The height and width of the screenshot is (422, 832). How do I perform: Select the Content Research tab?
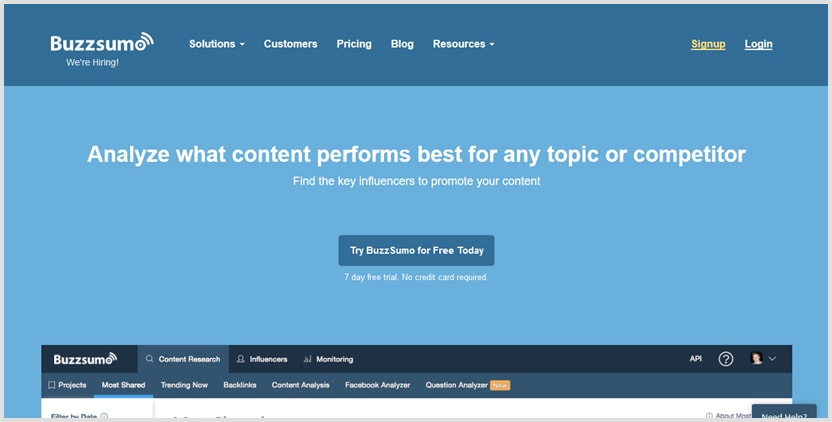pyautogui.click(x=183, y=359)
